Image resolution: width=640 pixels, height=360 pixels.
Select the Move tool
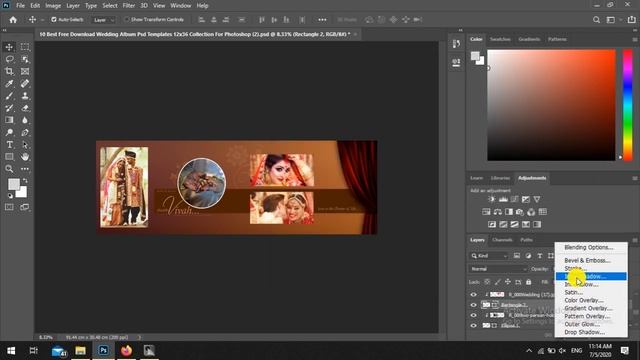coord(9,47)
